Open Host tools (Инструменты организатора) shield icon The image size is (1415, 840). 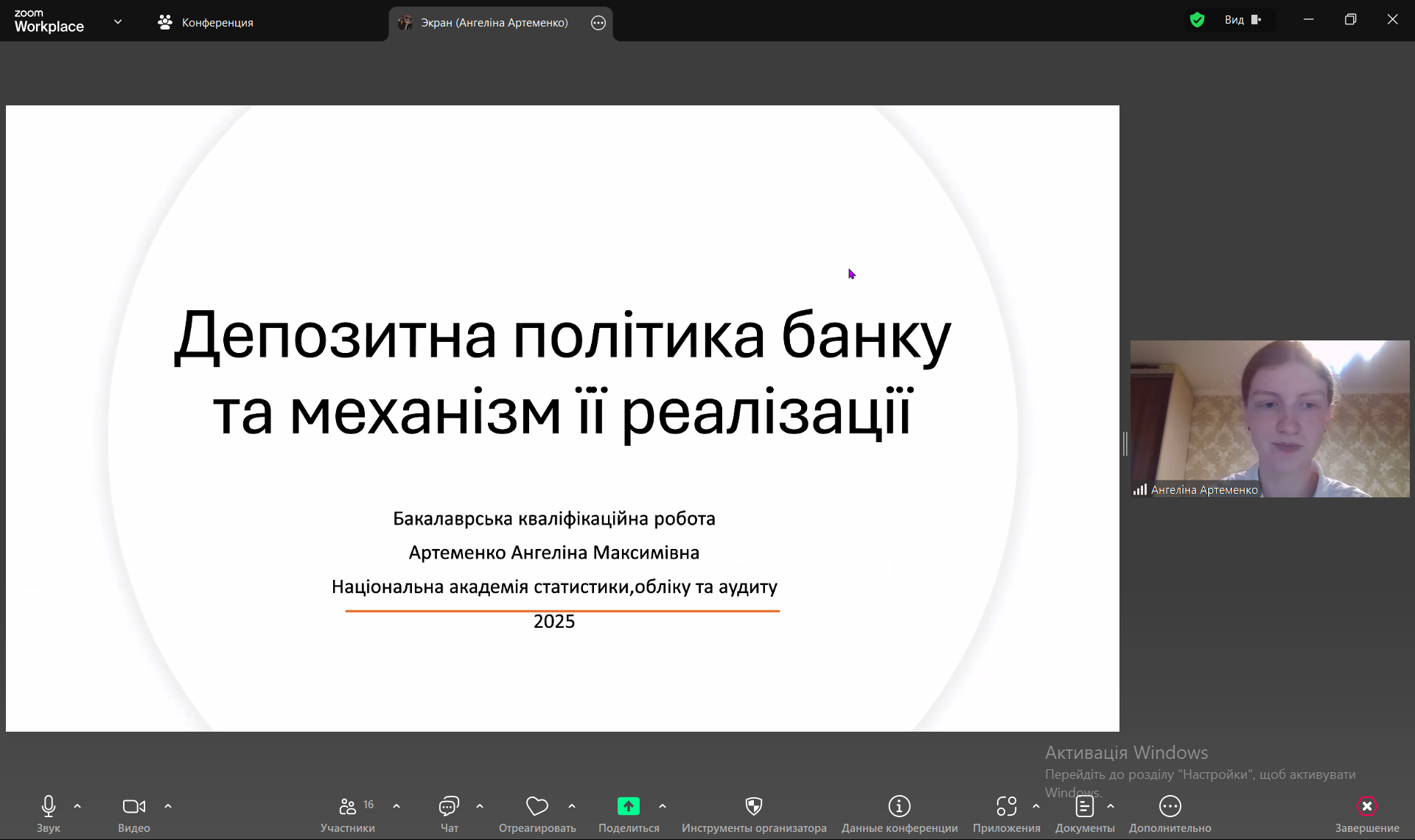753,807
